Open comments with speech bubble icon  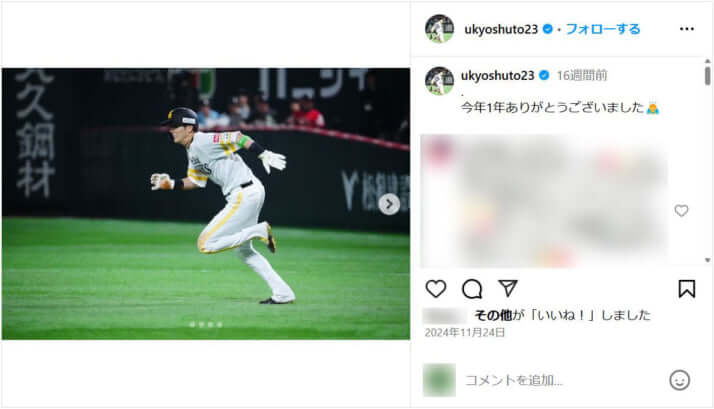coord(472,289)
